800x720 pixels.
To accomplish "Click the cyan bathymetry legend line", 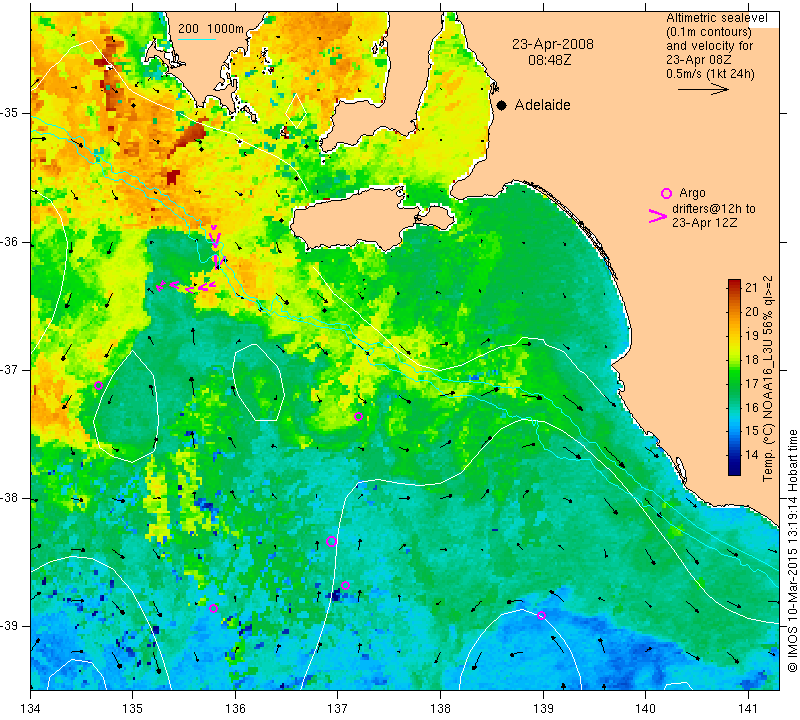I will 197,39.
